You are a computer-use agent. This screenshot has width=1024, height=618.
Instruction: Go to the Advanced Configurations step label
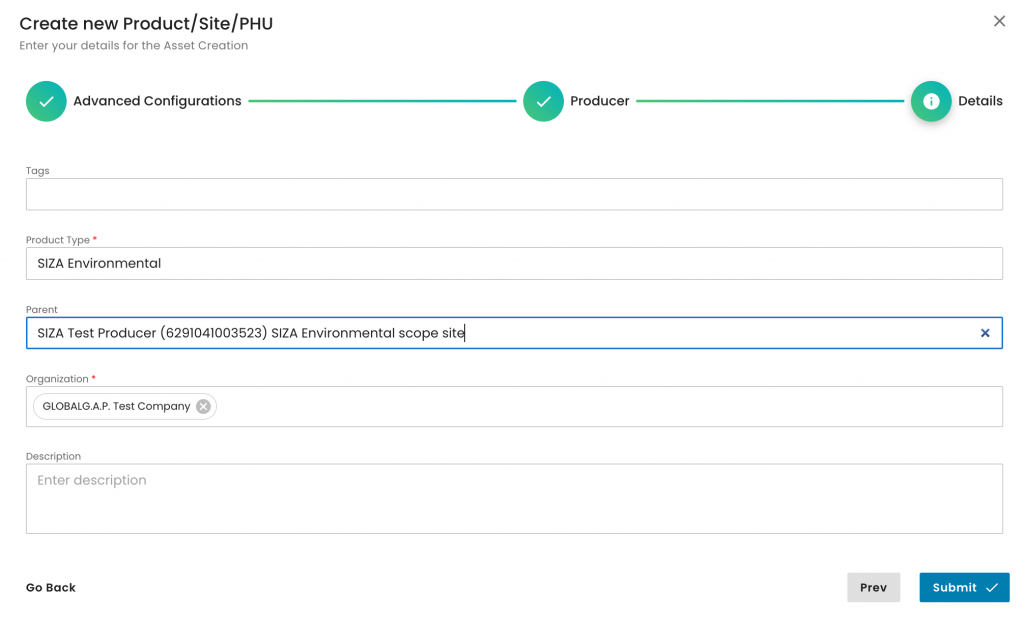point(157,101)
